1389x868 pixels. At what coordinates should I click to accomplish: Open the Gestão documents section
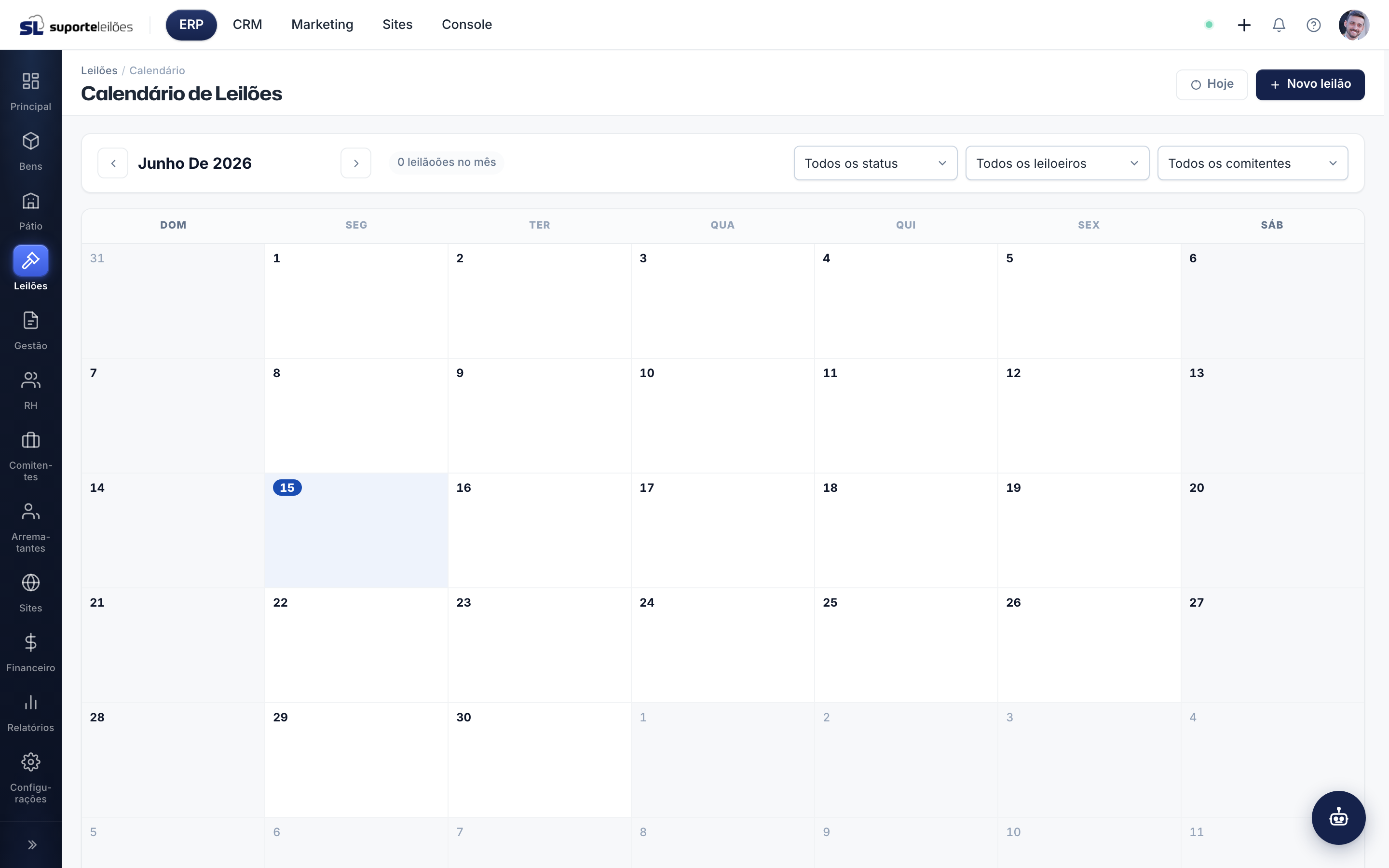[x=30, y=330]
